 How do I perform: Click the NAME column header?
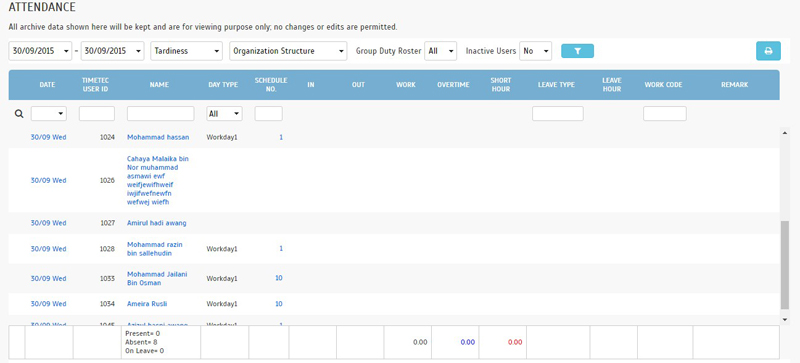click(159, 85)
